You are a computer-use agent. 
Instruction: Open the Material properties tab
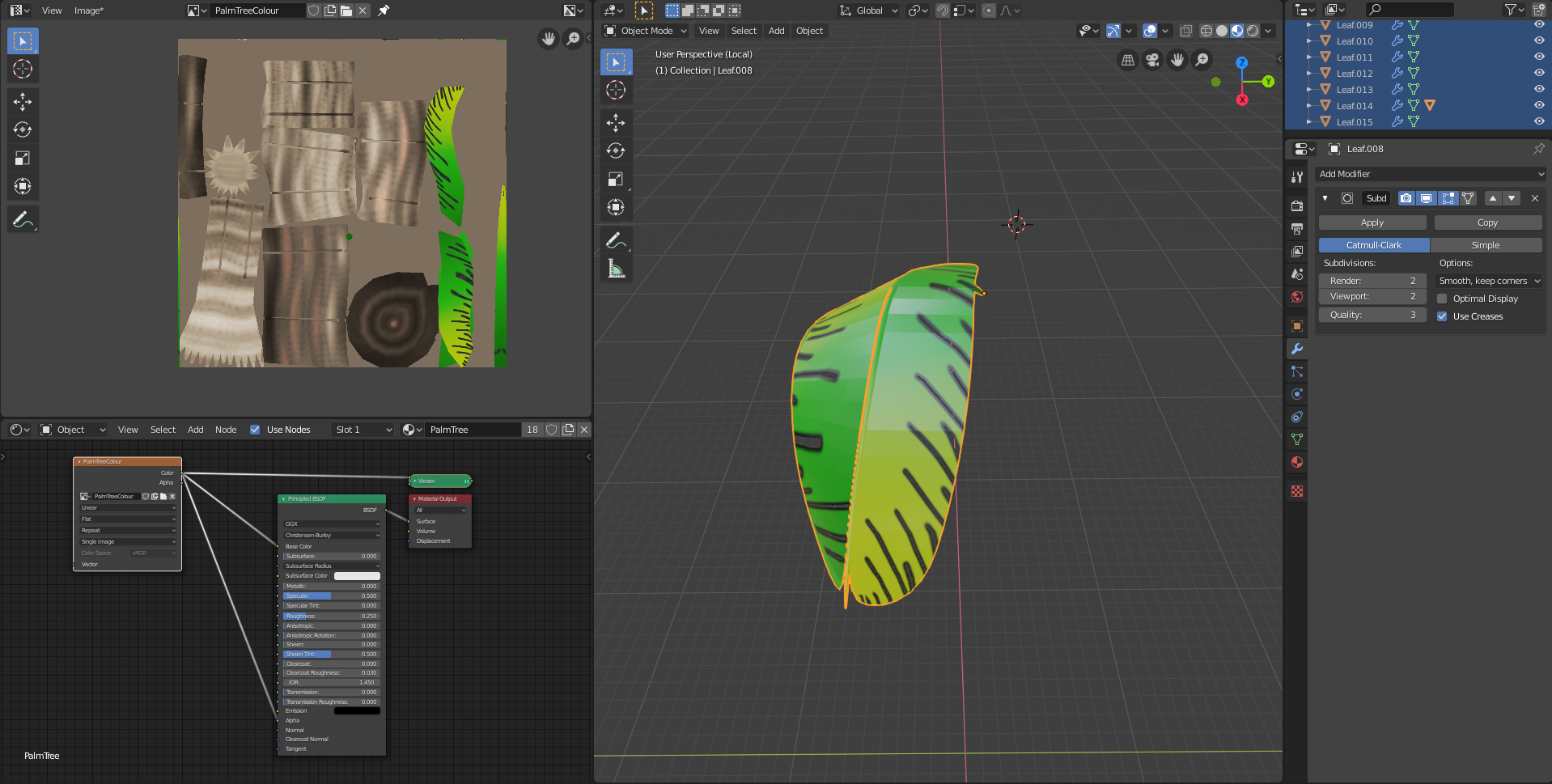tap(1297, 462)
